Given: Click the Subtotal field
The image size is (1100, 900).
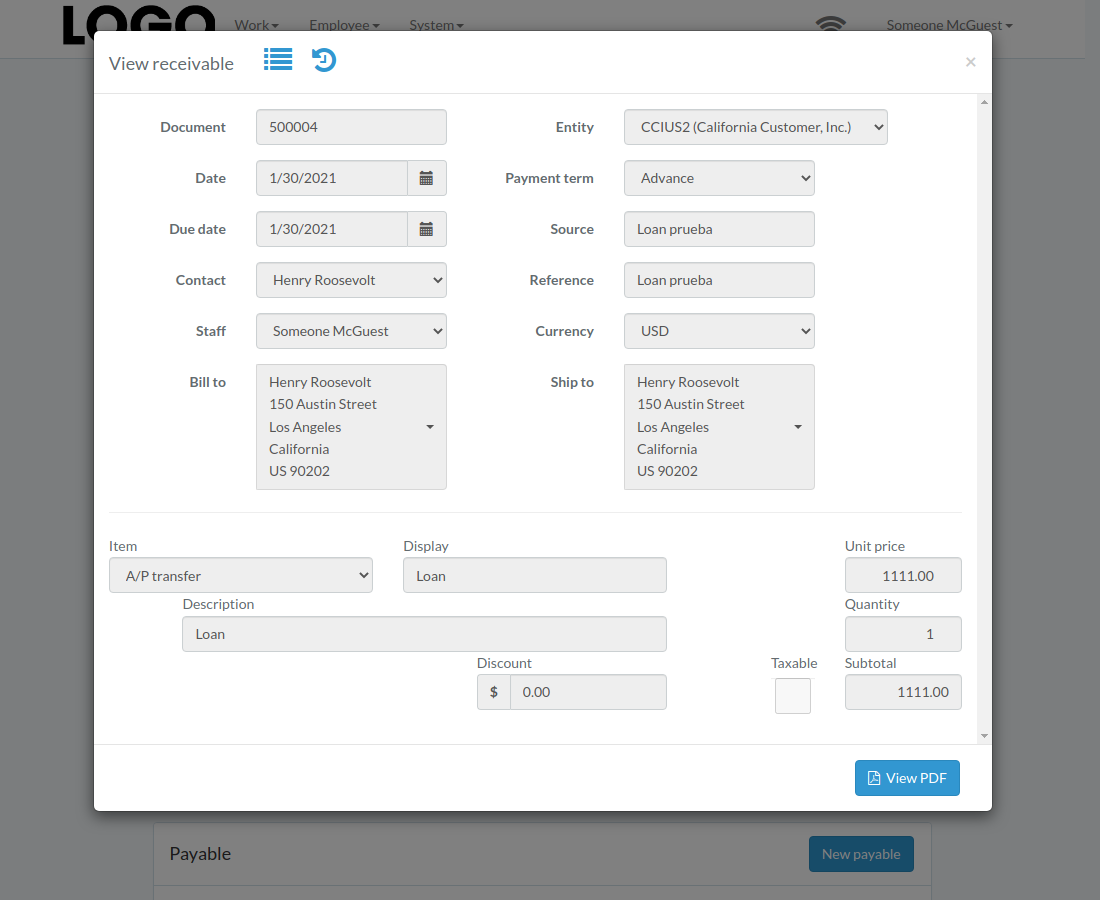Looking at the screenshot, I should point(903,692).
